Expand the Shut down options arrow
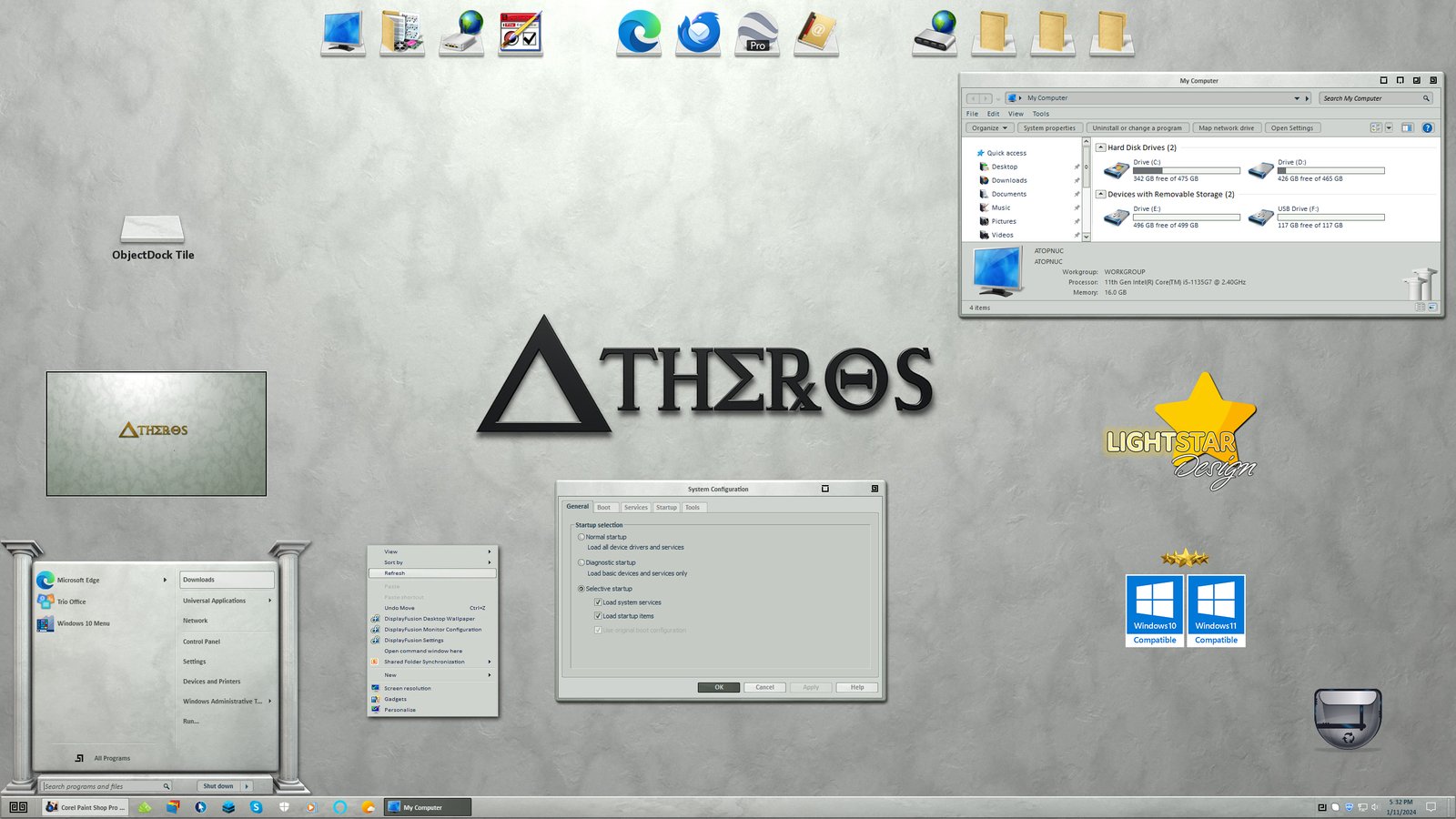This screenshot has width=1456, height=819. 247,786
